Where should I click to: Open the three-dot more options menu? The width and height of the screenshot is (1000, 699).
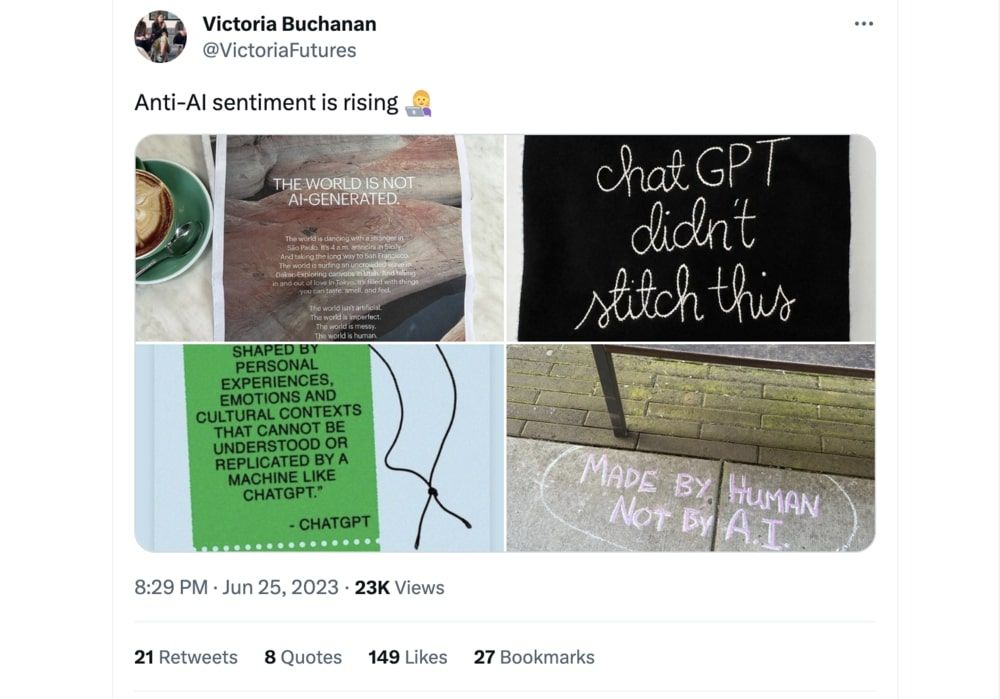[864, 24]
